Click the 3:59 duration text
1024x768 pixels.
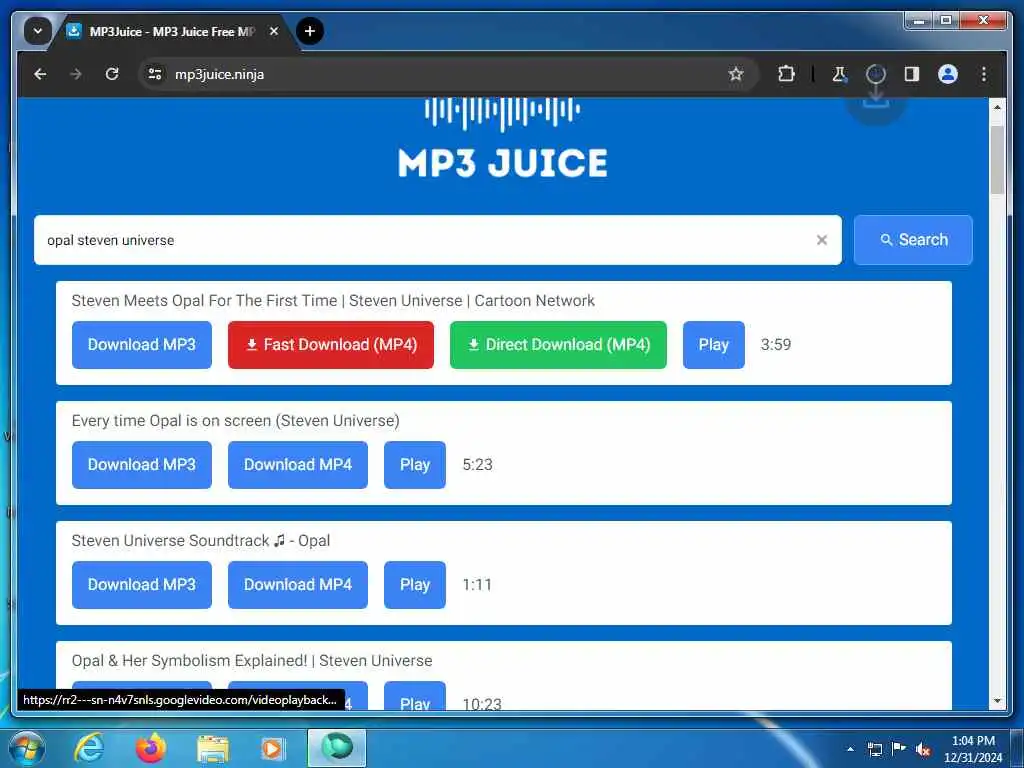pyautogui.click(x=776, y=344)
